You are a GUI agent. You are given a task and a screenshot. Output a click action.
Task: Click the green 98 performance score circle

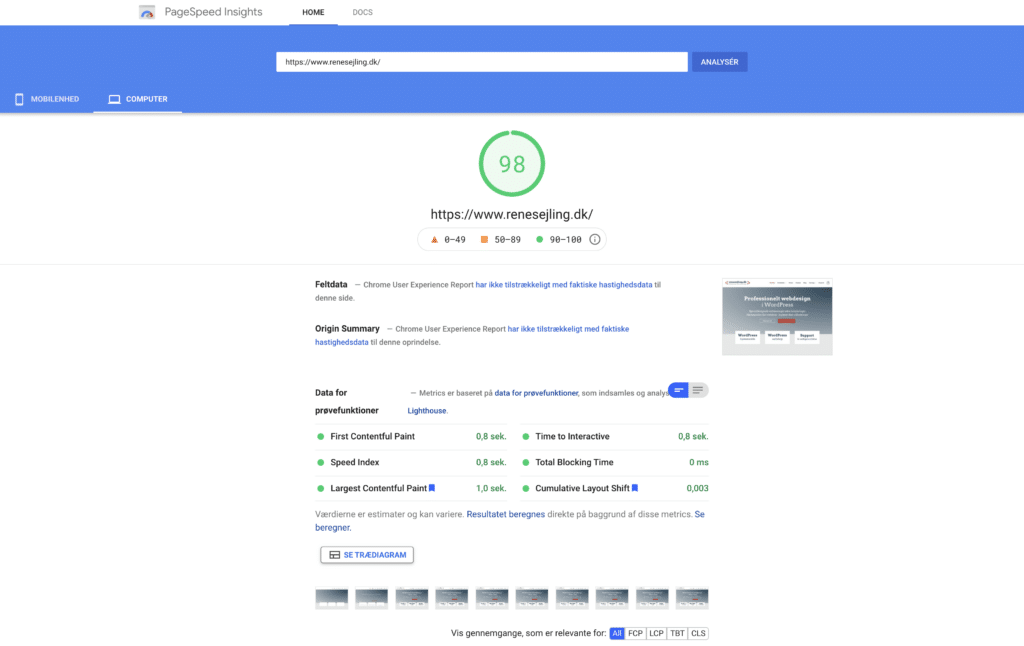click(x=512, y=164)
